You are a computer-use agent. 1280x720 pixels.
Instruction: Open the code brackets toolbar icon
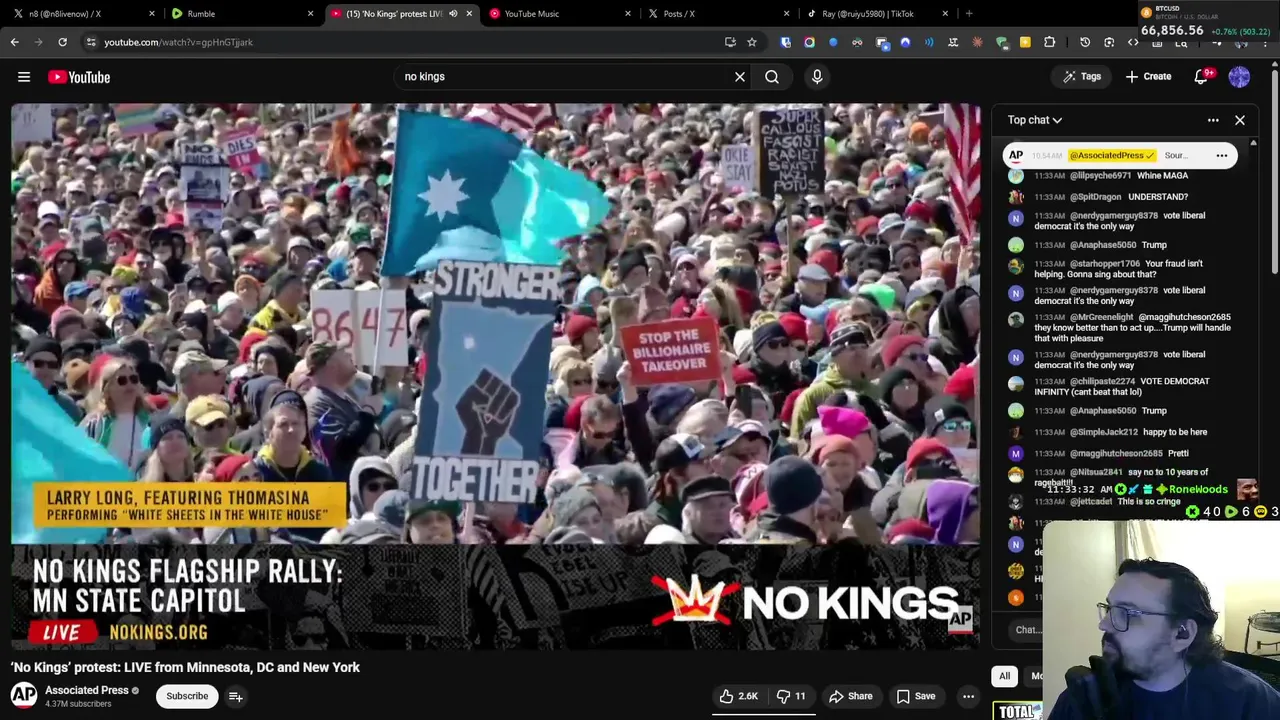pos(1133,42)
